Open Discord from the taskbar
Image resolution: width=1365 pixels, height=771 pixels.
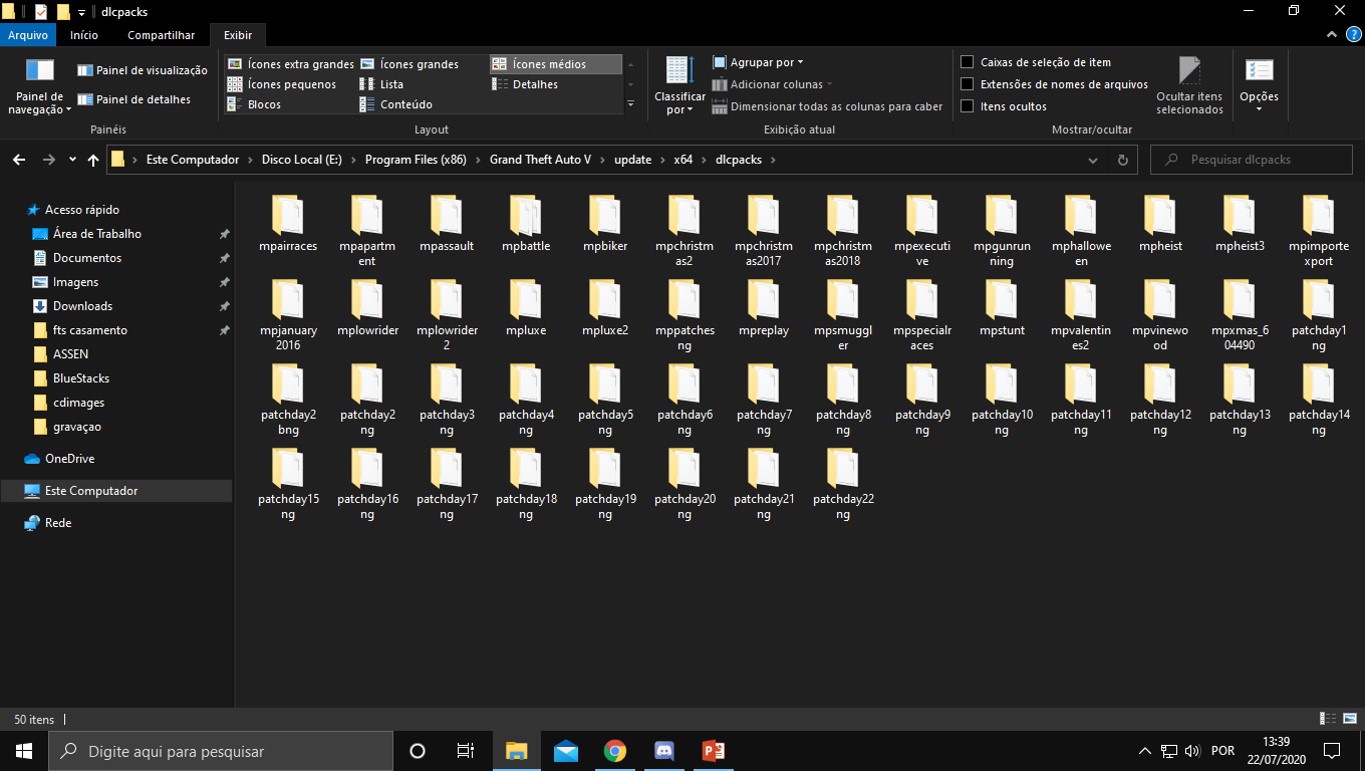[x=664, y=751]
